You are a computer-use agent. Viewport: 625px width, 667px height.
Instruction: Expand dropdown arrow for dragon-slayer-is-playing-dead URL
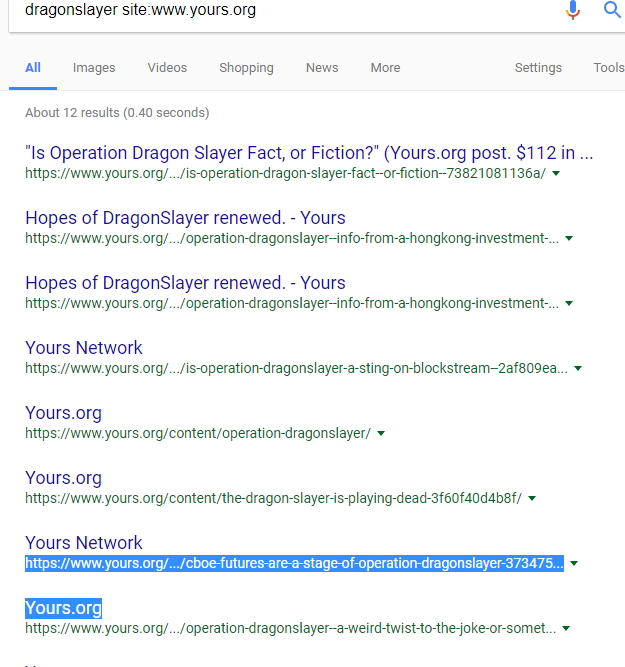click(532, 498)
